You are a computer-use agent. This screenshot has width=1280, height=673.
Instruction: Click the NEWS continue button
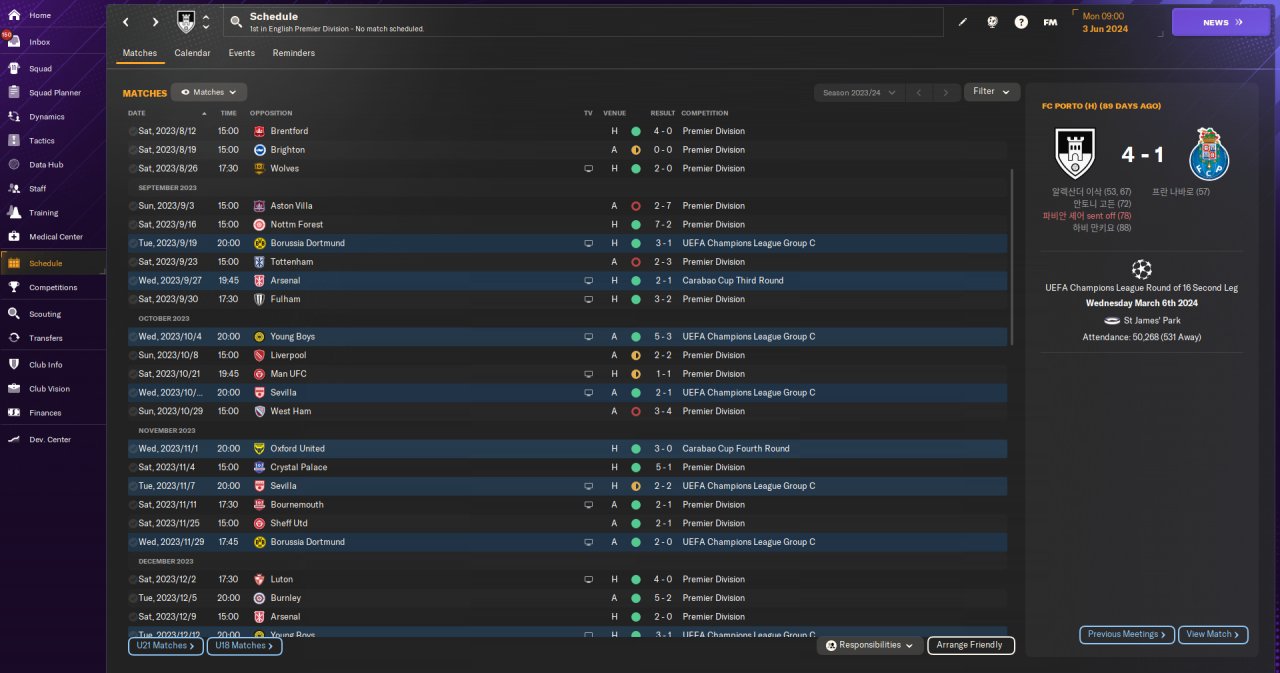click(x=1221, y=22)
